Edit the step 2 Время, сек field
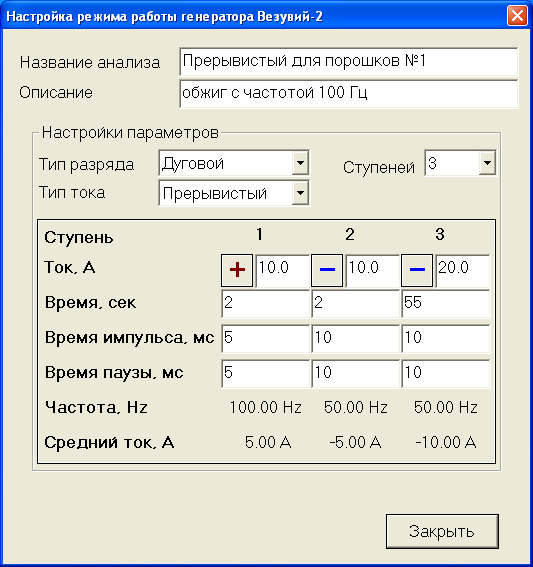 coord(355,303)
